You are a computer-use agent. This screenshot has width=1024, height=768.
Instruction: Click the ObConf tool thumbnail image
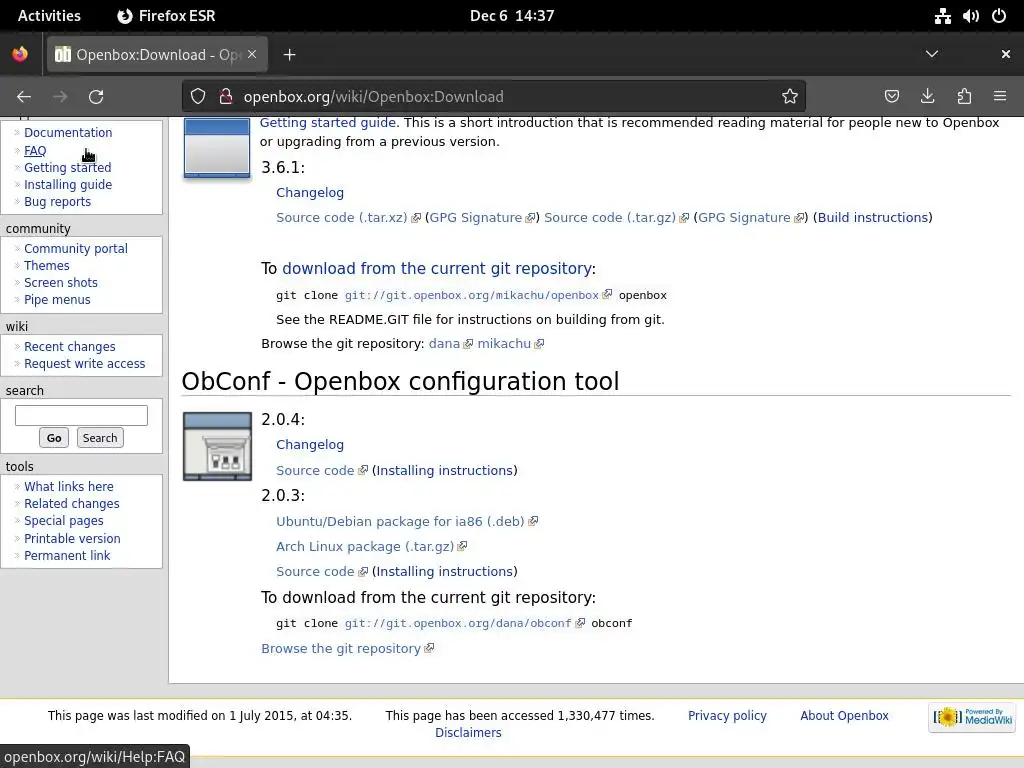tap(217, 446)
